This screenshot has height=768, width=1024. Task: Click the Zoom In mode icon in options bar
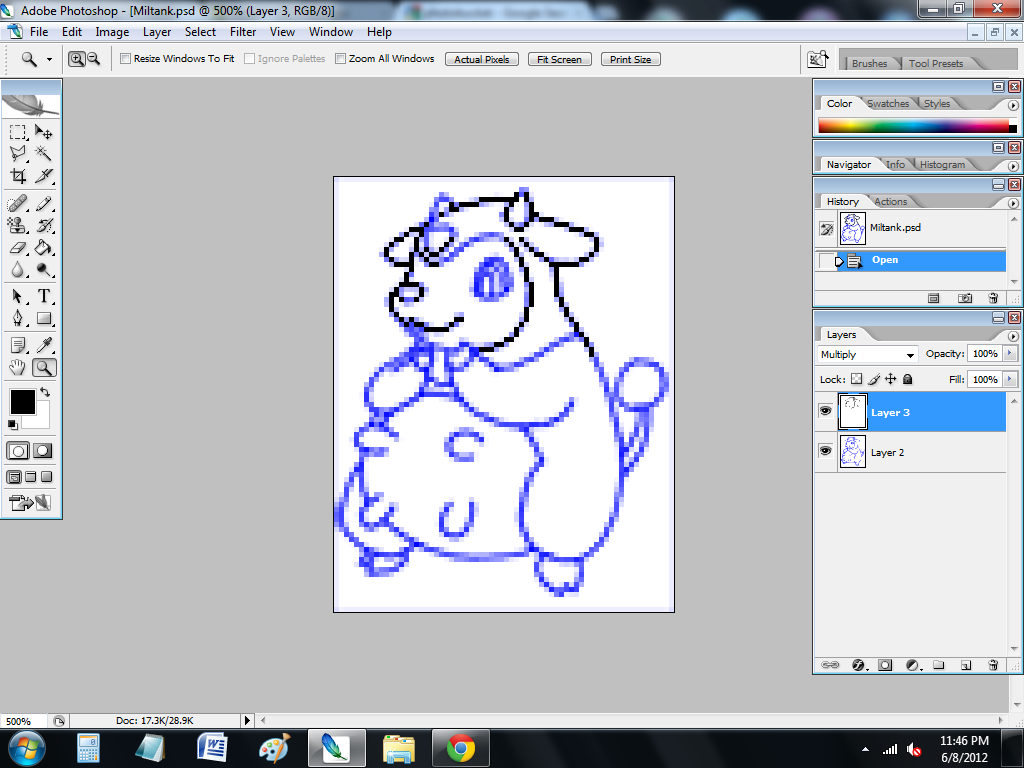click(76, 59)
